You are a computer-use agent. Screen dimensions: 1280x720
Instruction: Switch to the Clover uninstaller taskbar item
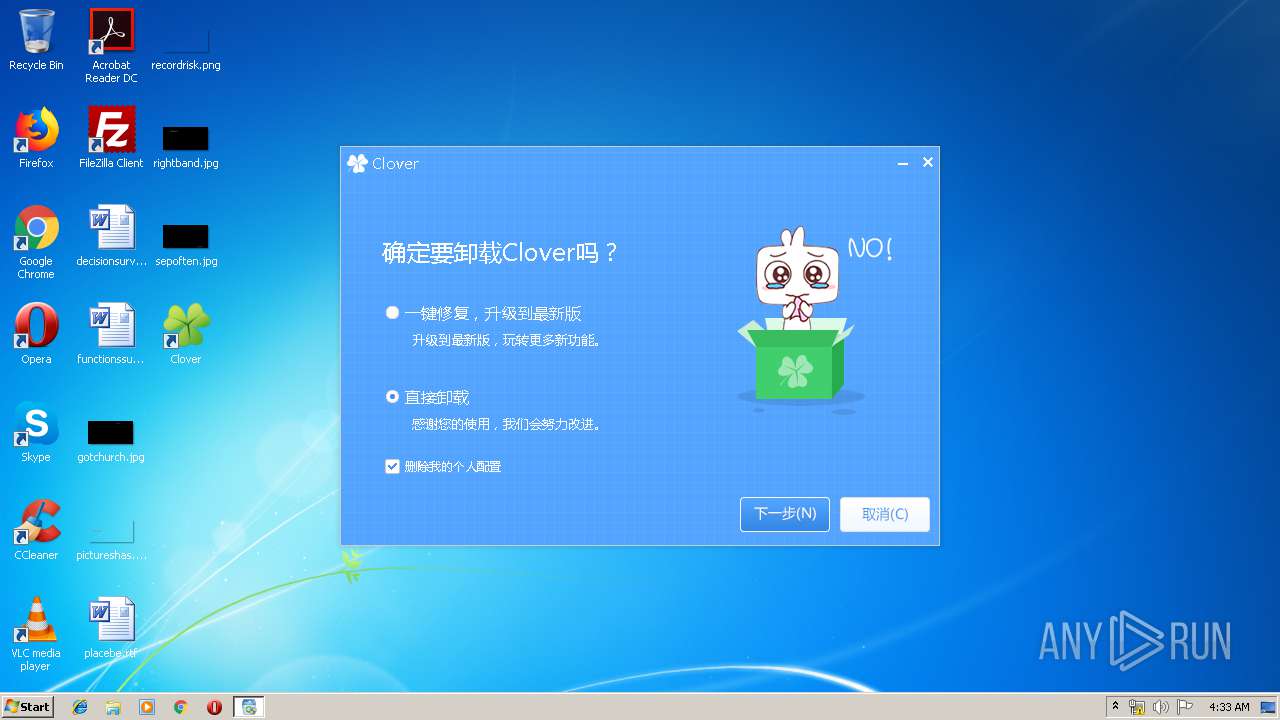point(249,707)
